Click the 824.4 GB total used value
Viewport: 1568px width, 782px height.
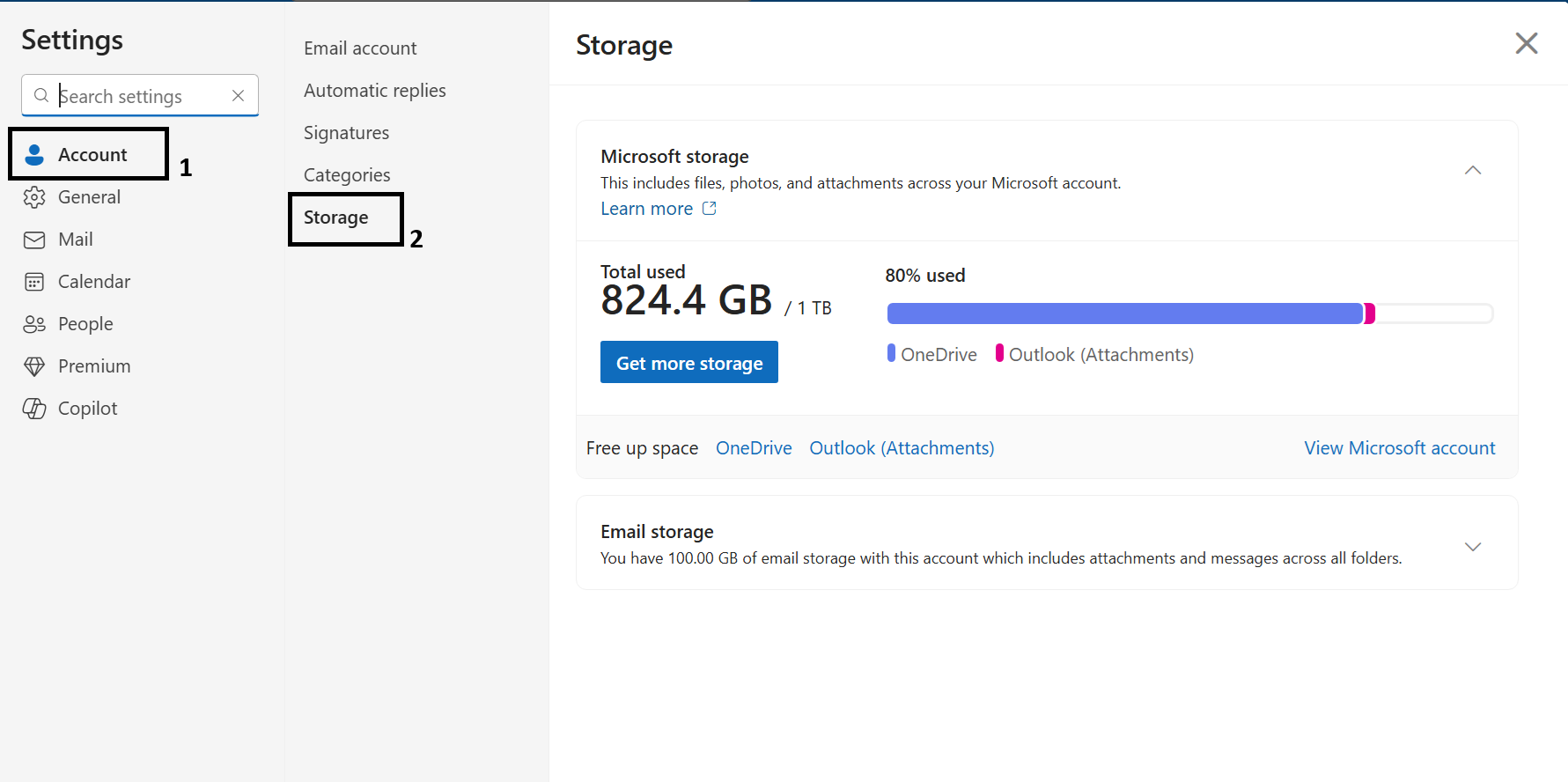click(x=687, y=300)
